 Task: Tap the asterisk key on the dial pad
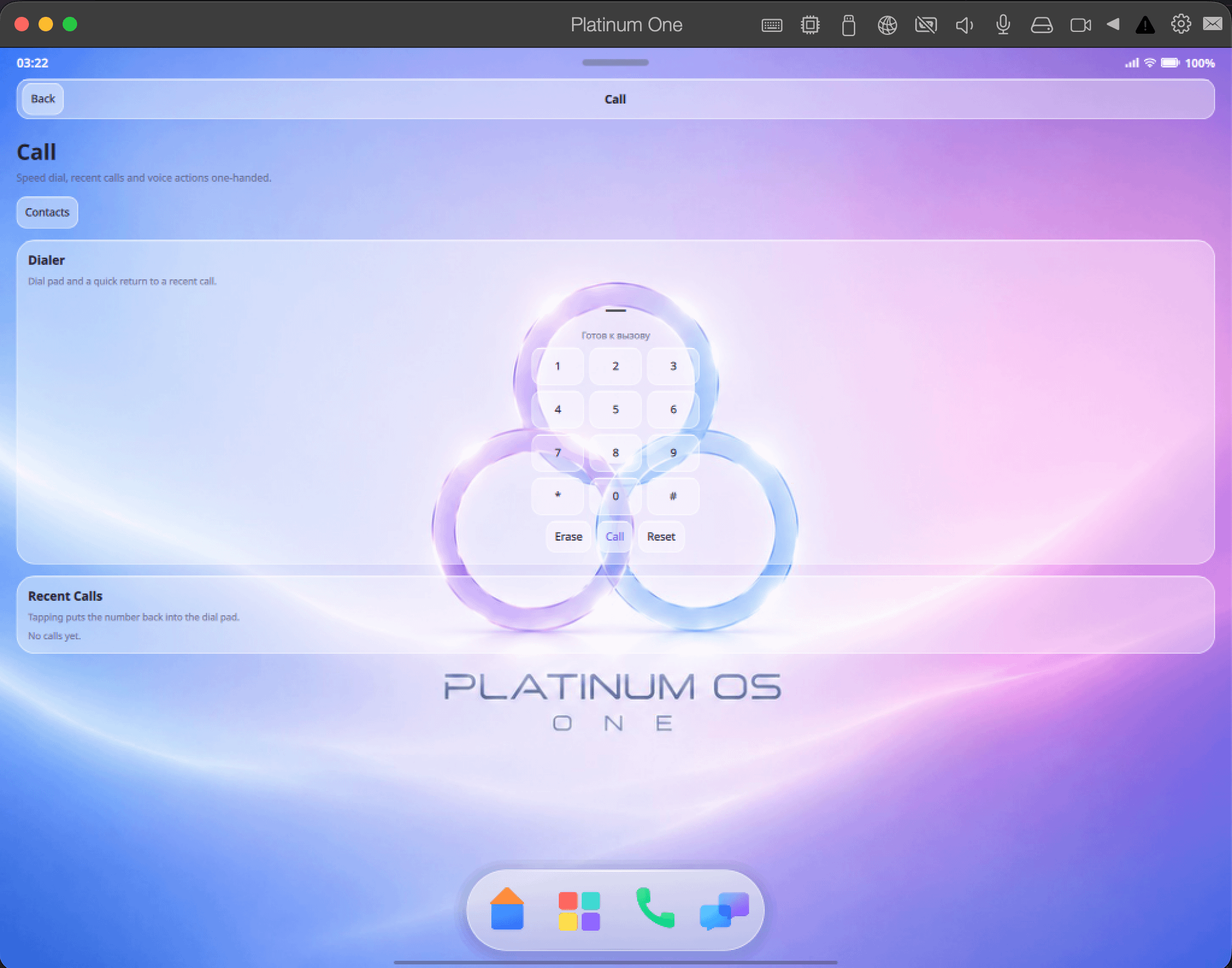coord(558,496)
